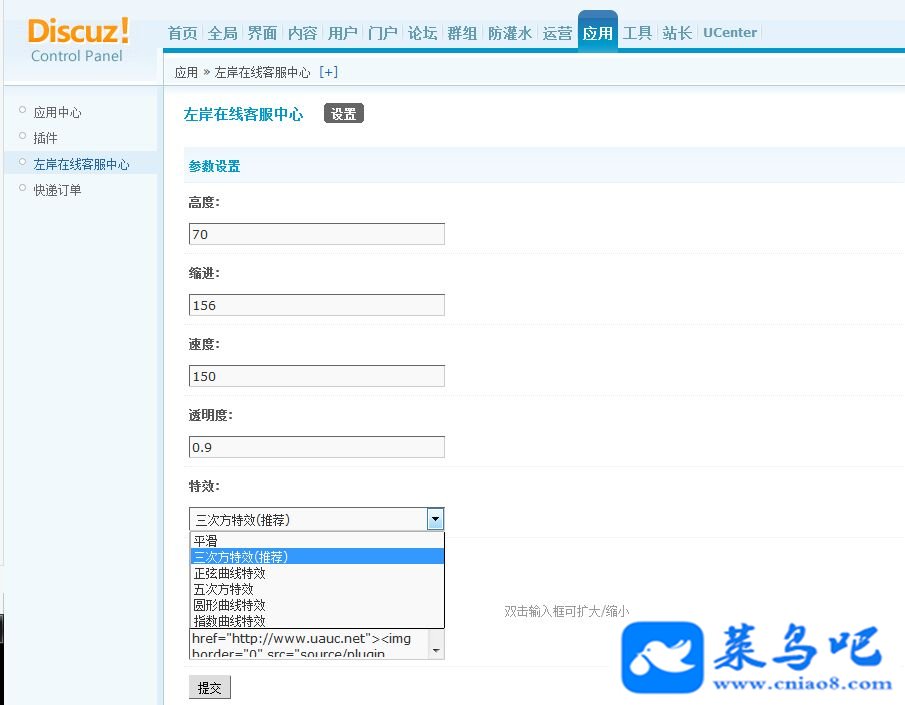Screen dimensions: 905x705
Task: Open the 工具 top menu tab
Action: (x=637, y=33)
